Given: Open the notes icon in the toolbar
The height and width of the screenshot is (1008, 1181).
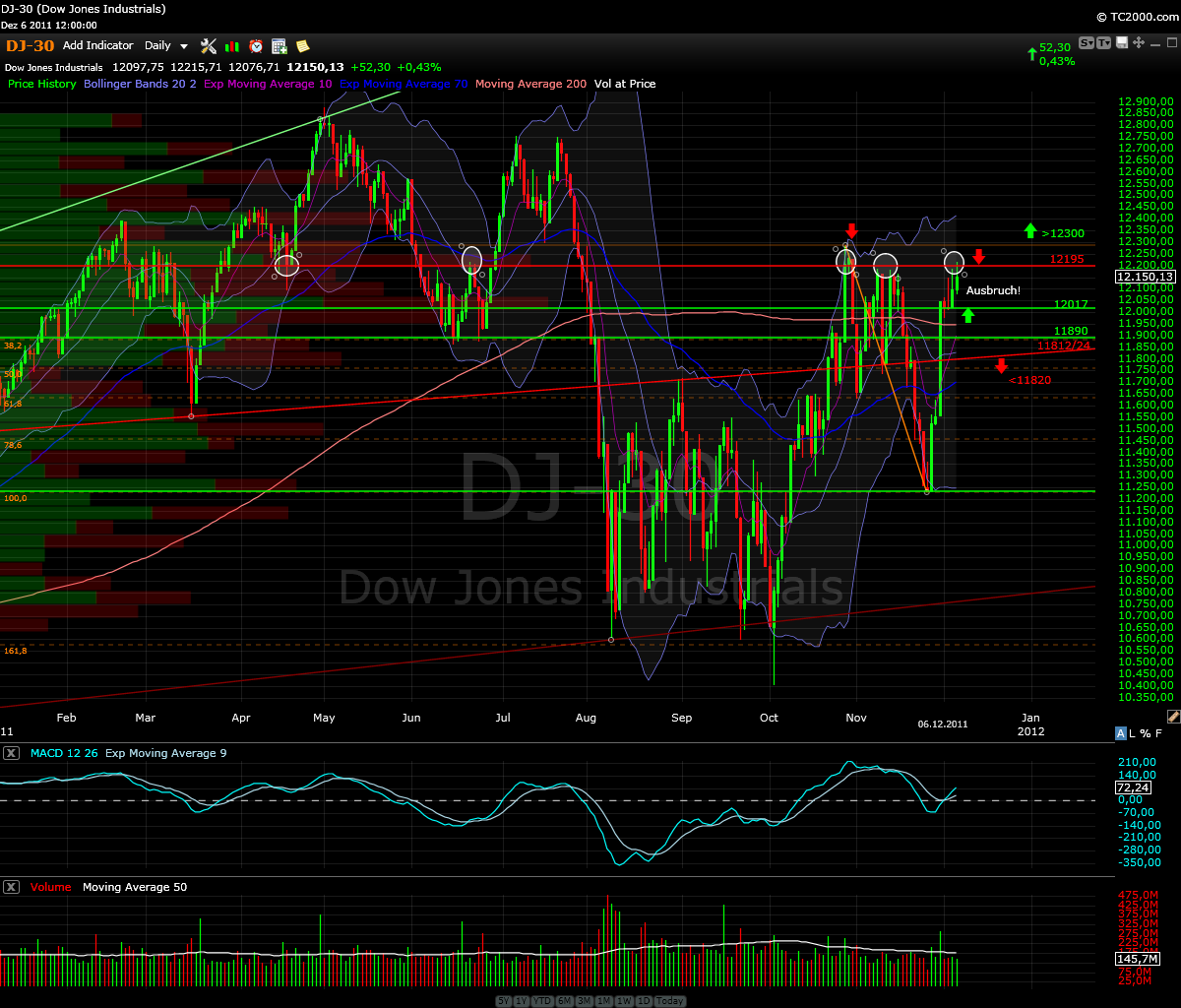Looking at the screenshot, I should click(x=302, y=45).
